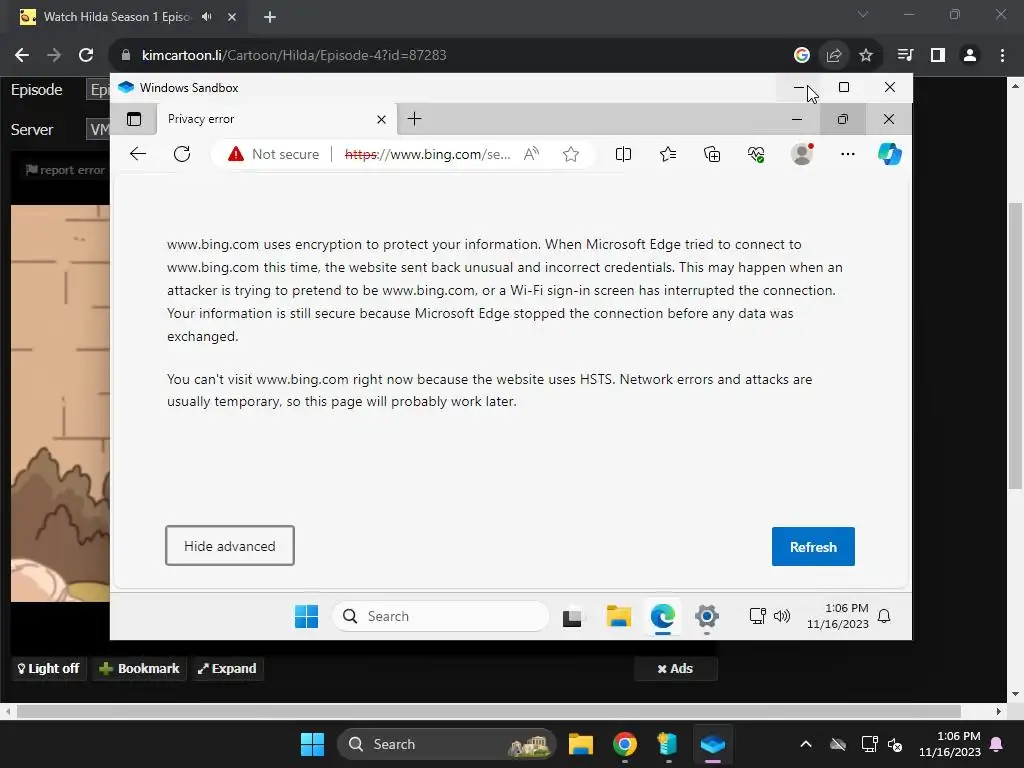Click Sandbox clock showing 1:06 PM
This screenshot has width=1024, height=768.
pyautogui.click(x=838, y=616)
